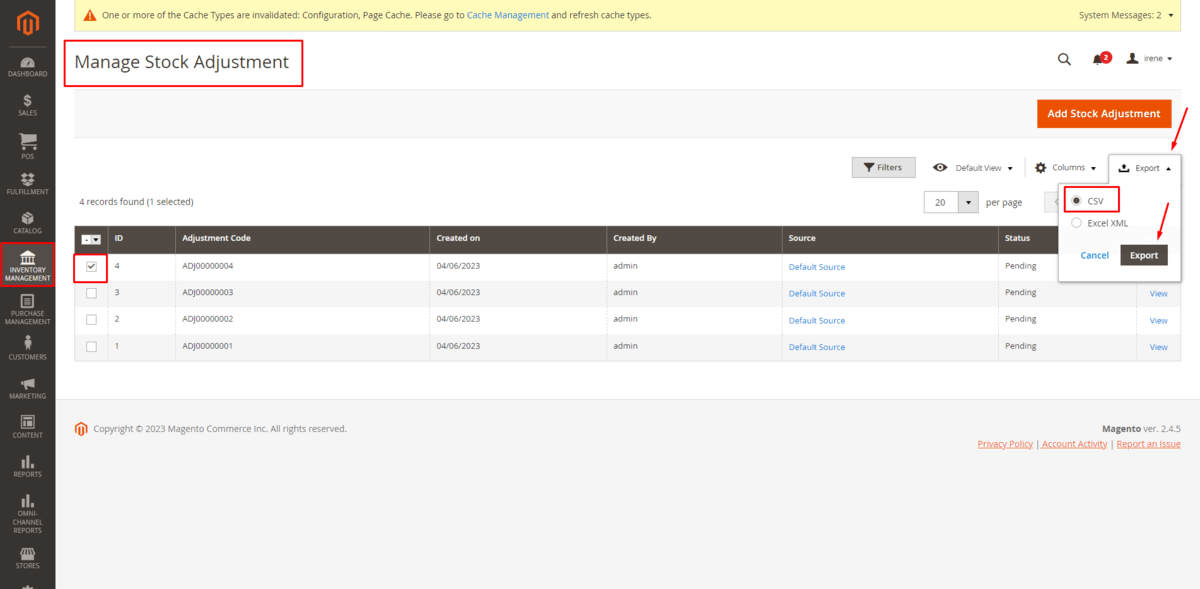Open Purchase Management menu
Screen dimensions: 1200x589
(x=27, y=309)
